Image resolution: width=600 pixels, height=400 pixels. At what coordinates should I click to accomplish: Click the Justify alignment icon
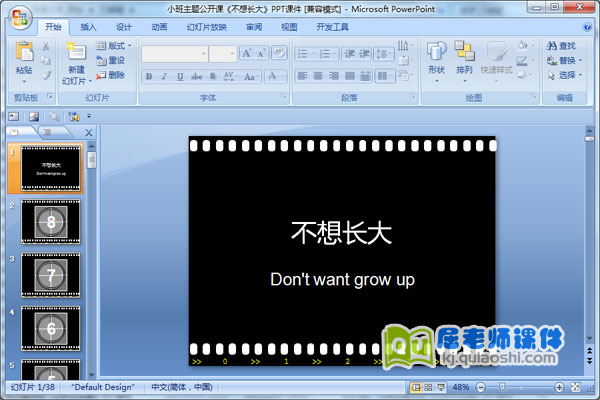[349, 76]
